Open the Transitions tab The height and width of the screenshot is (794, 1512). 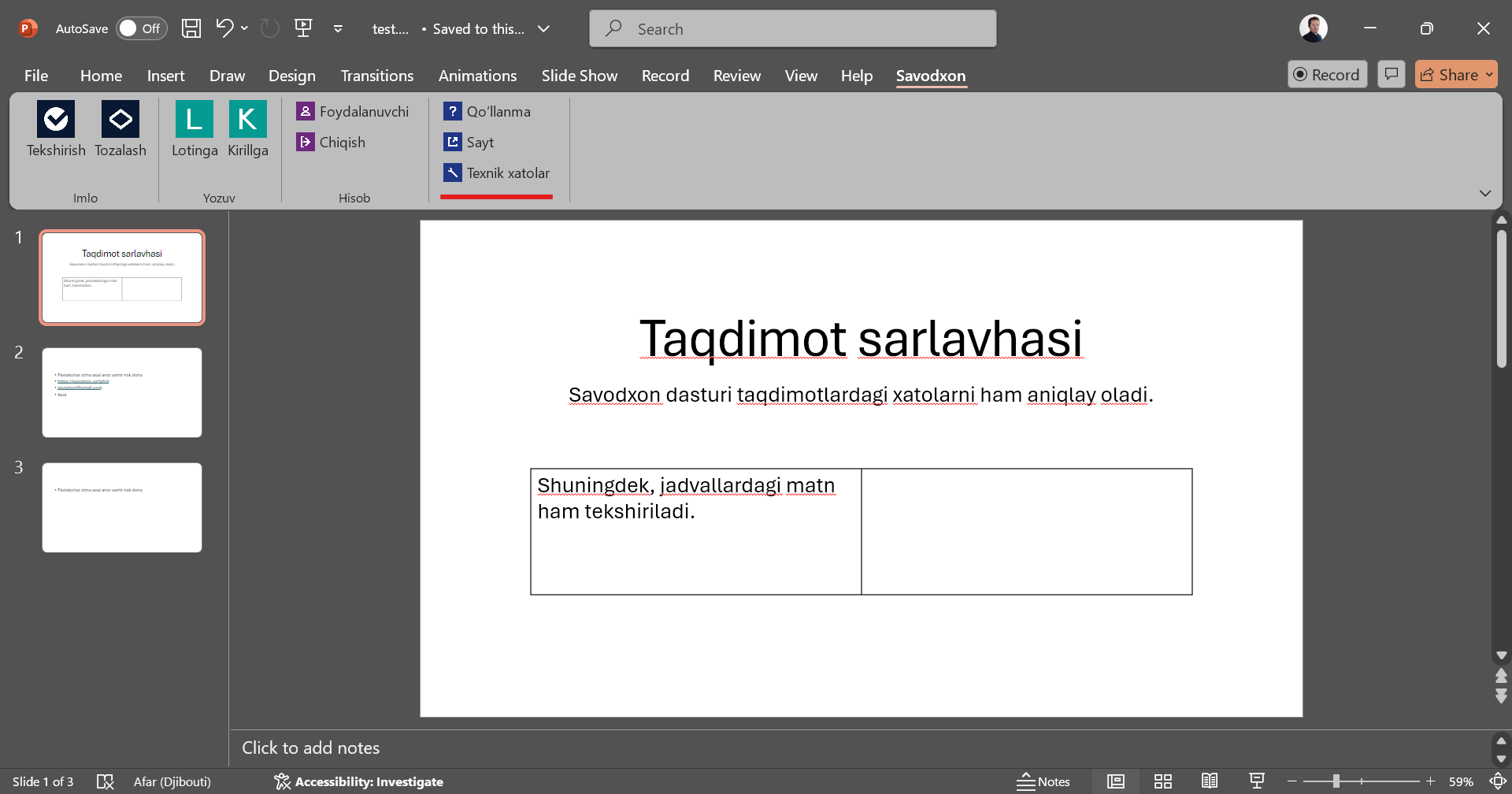(376, 76)
